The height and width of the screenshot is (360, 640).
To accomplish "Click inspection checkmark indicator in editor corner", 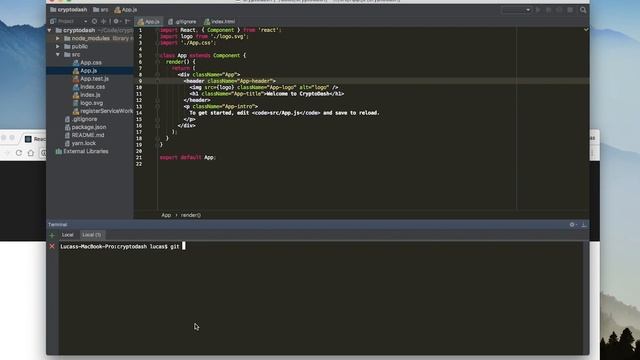I will pos(586,30).
